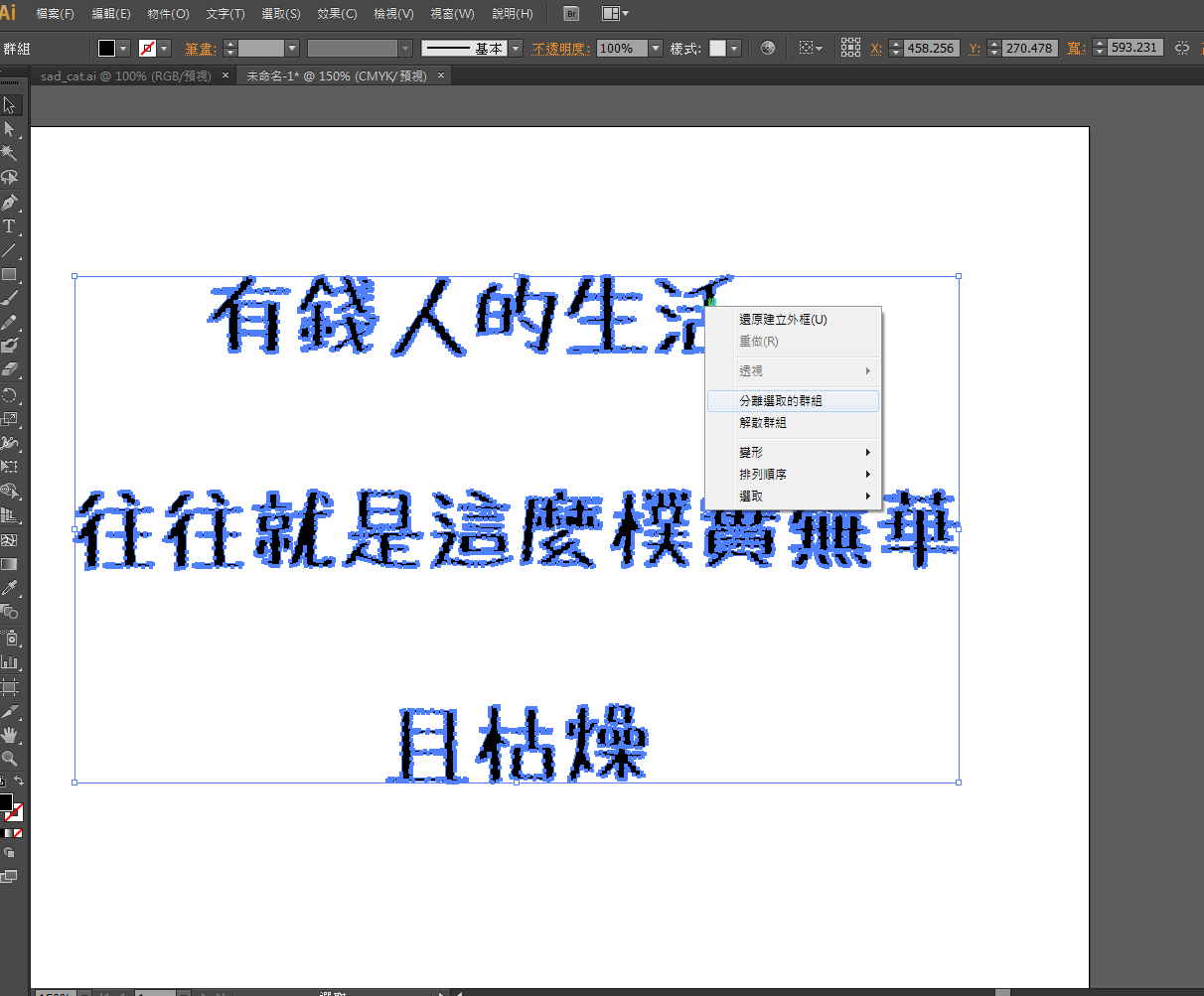The image size is (1204, 996).
Task: Swap fill and stroke colors
Action: click(18, 782)
